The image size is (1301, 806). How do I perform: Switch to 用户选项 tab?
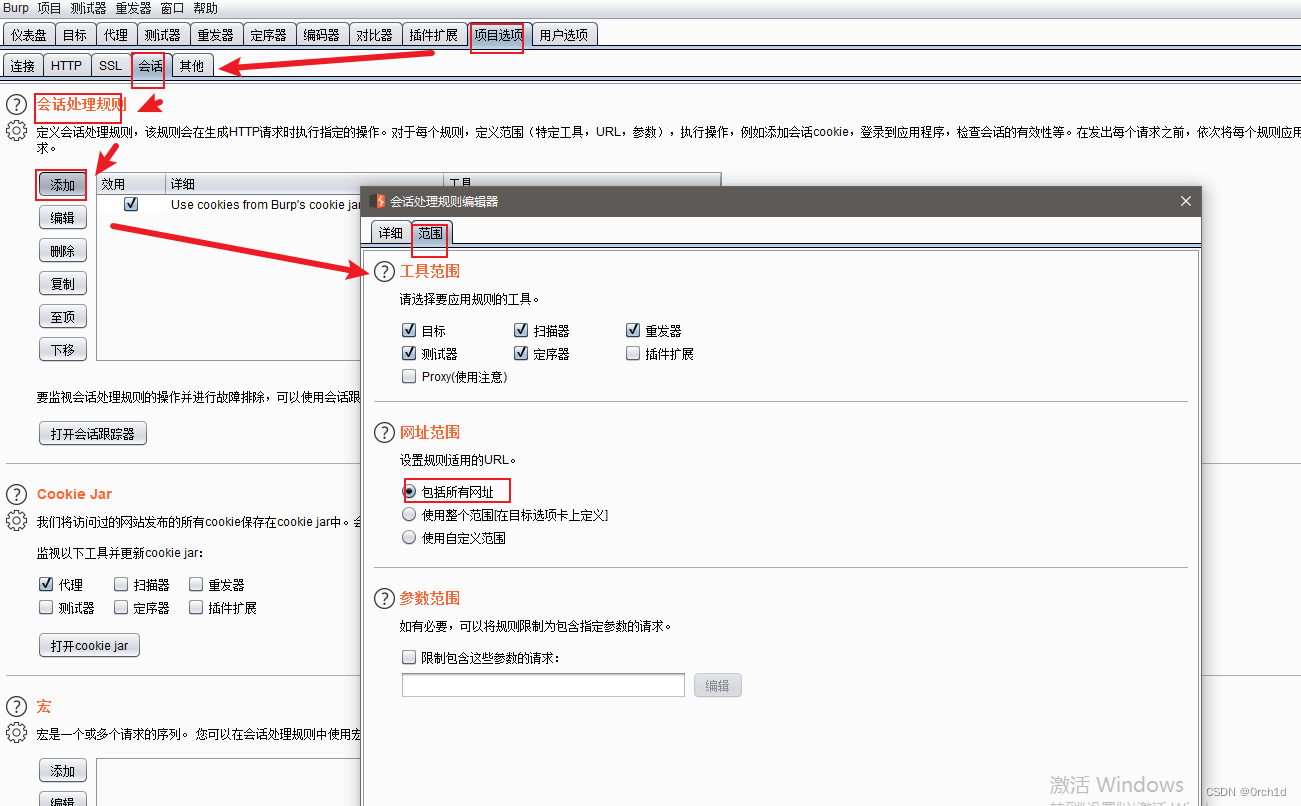point(565,35)
